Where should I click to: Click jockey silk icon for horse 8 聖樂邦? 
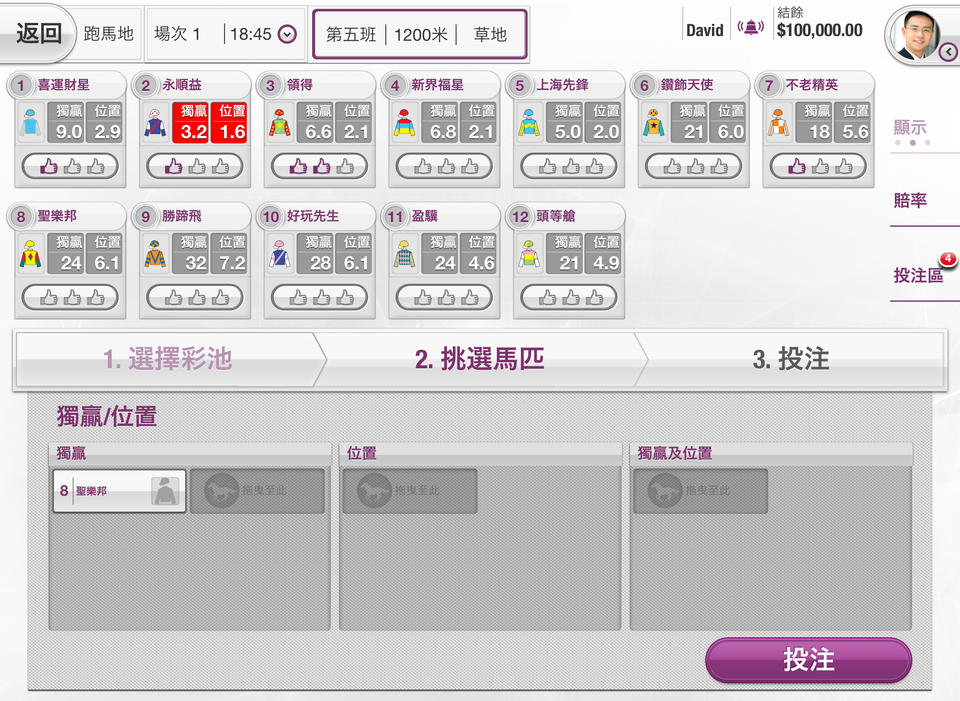click(x=30, y=256)
